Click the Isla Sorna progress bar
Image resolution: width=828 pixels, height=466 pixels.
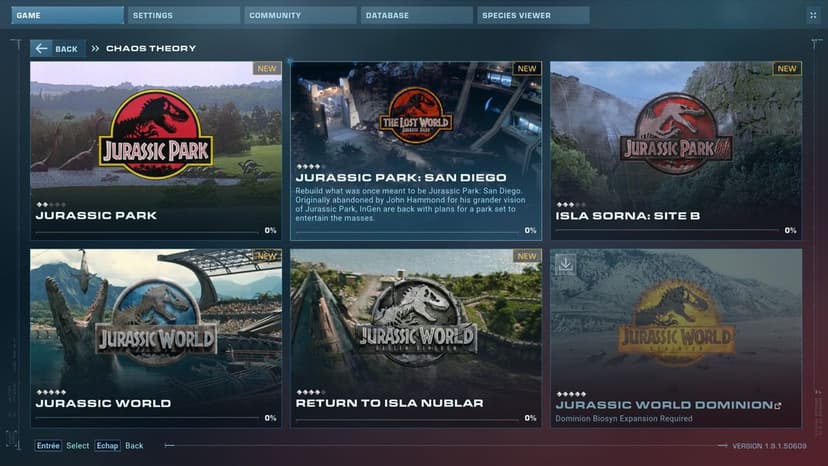point(667,231)
